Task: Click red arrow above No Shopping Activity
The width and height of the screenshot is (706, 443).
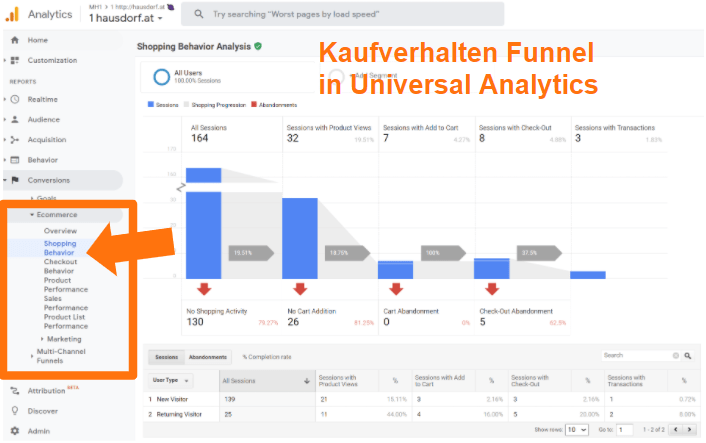Action: [x=204, y=289]
